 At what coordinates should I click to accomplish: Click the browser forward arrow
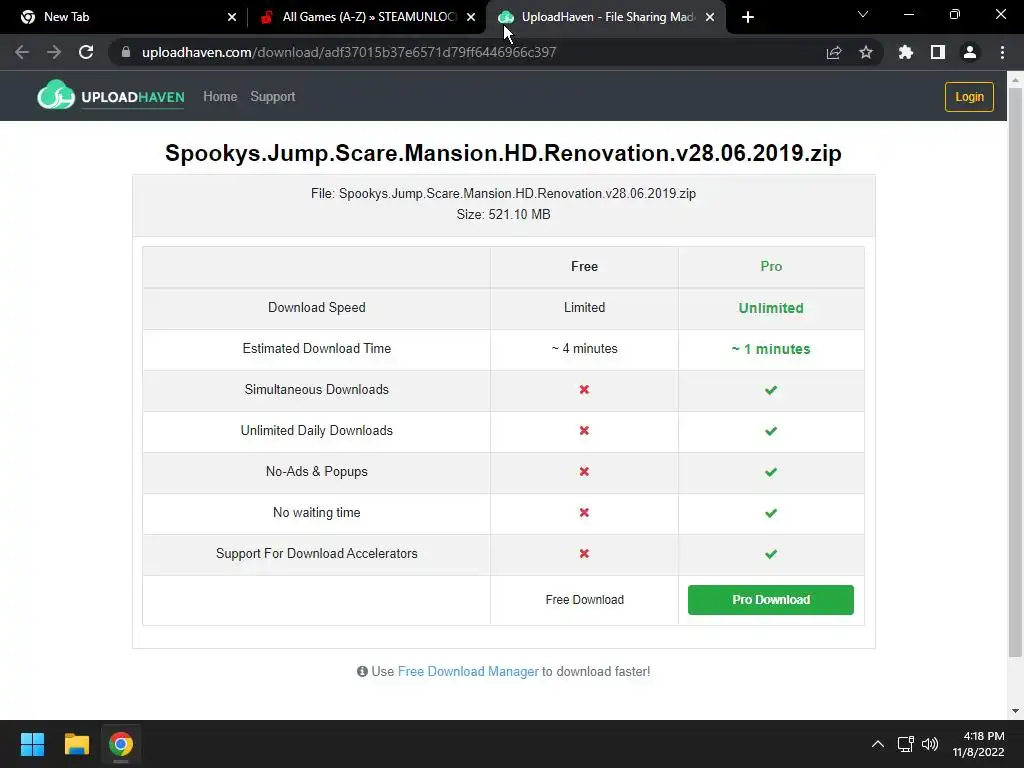tap(54, 52)
